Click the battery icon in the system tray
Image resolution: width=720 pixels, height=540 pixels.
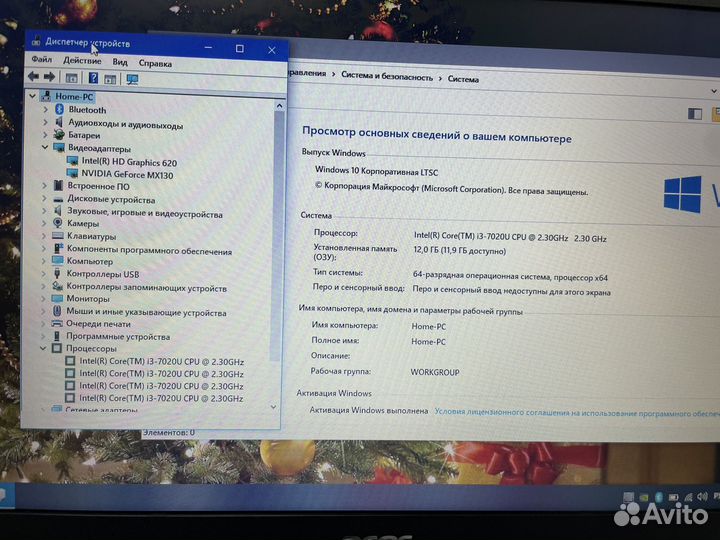pyautogui.click(x=673, y=497)
